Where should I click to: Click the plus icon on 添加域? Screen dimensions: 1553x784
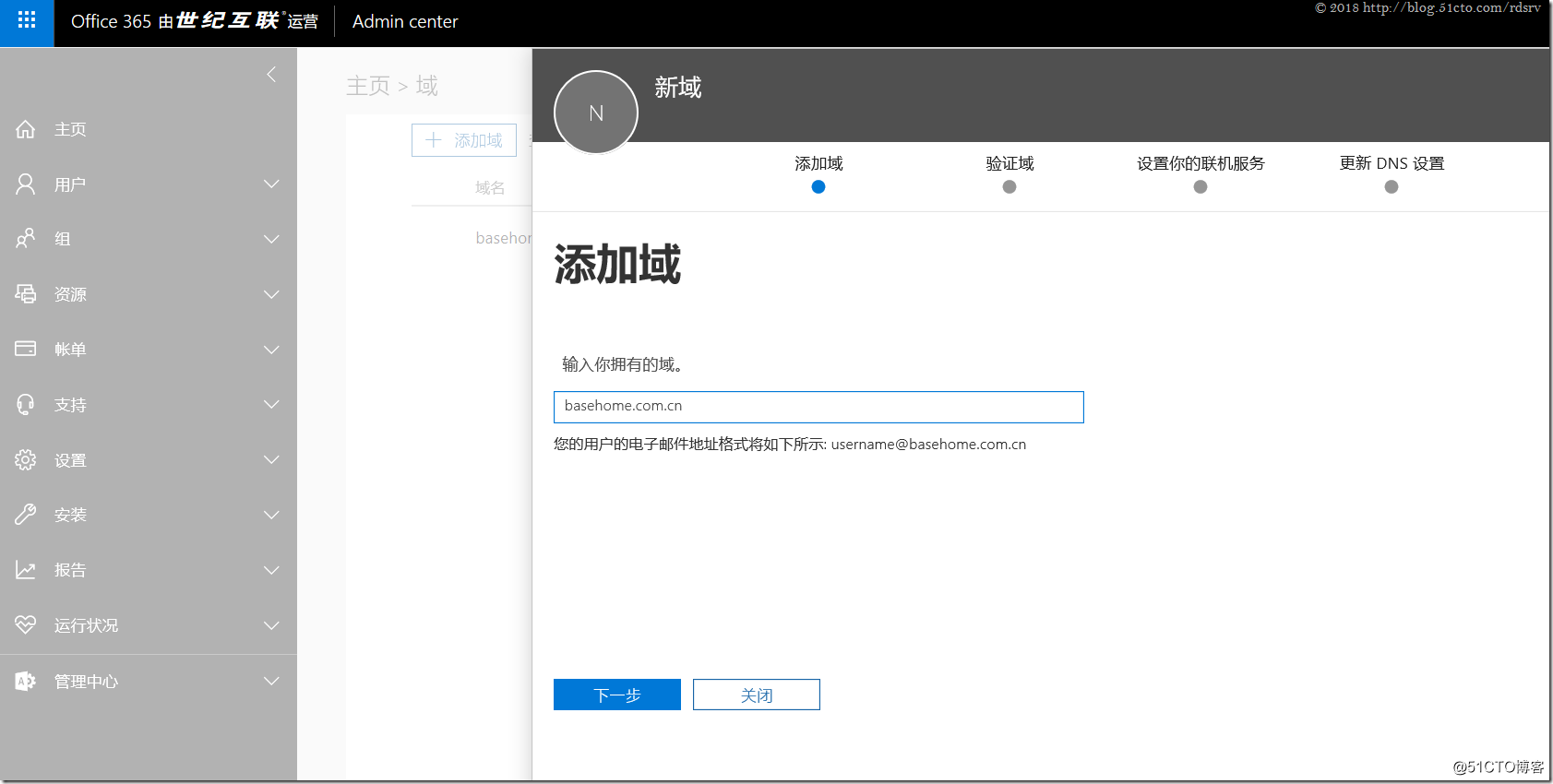pyautogui.click(x=434, y=140)
